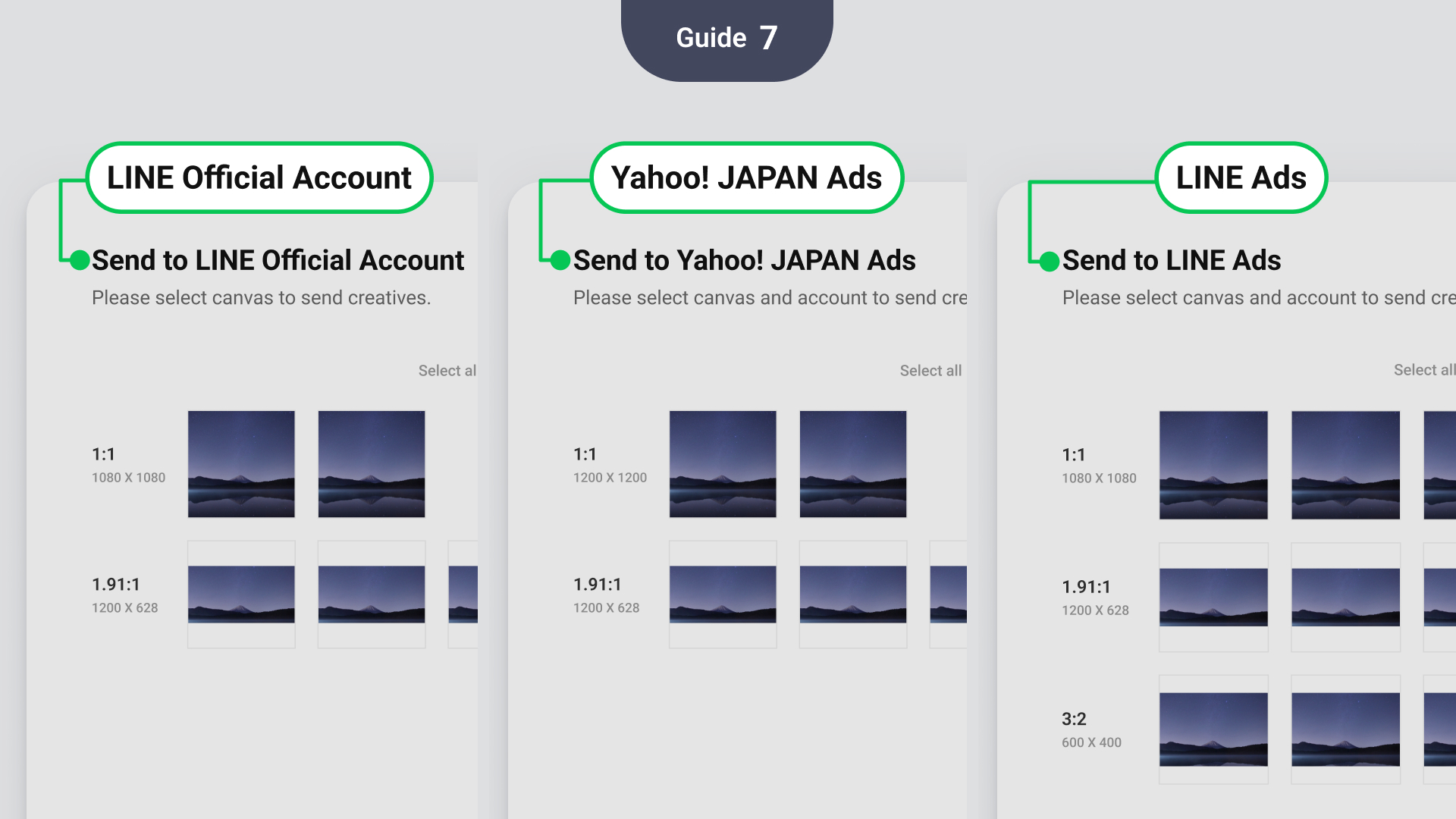Click Select all in LINE Ads panel
The height and width of the screenshot is (819, 1456).
tap(1423, 370)
